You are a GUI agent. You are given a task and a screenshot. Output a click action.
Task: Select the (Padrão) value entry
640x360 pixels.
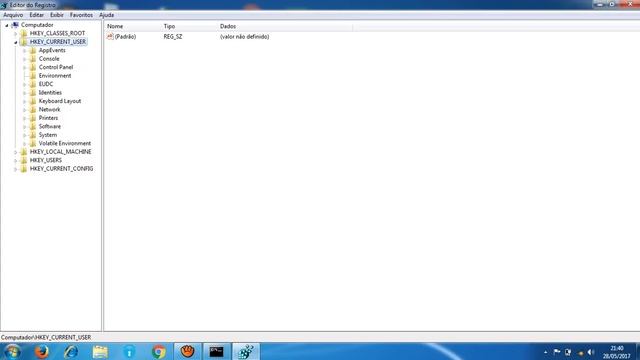tap(125, 37)
